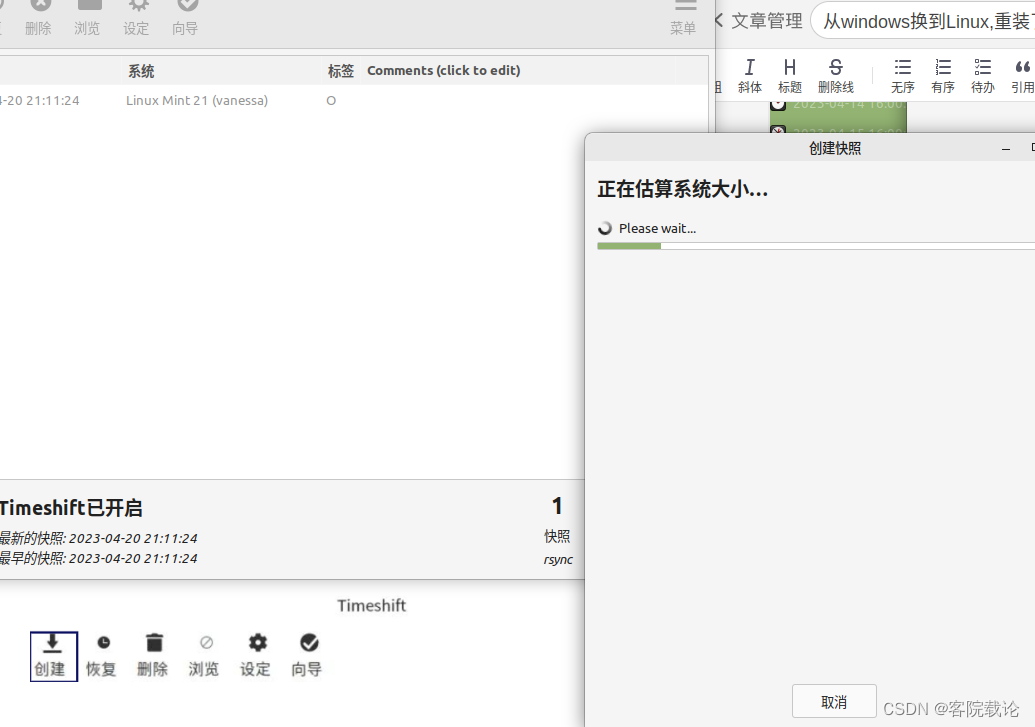Screen dimensions: 1035x727
Task: Click the article title input field
Action: click(x=923, y=21)
